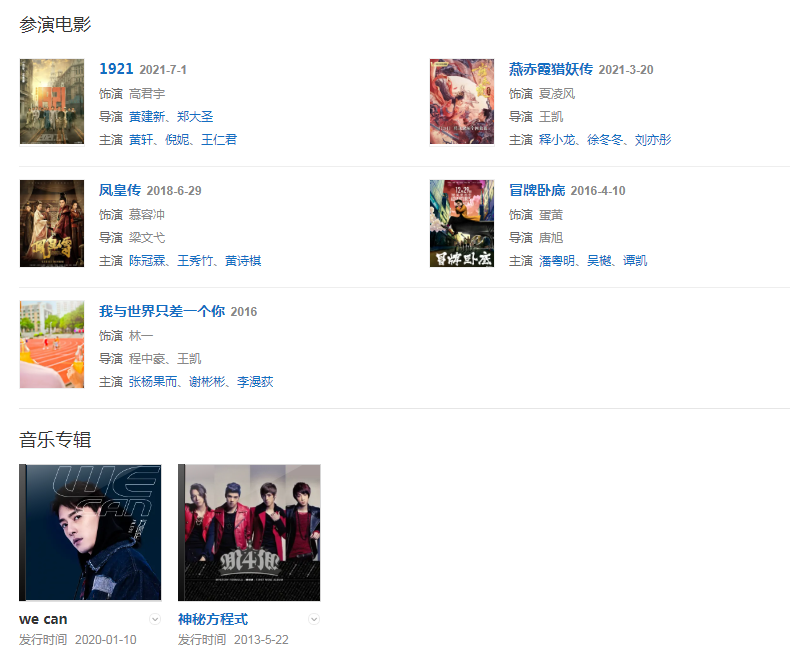Open the 燕赤霞猎妖传 title link
Image resolution: width=790 pixels, height=659 pixels.
coord(551,69)
